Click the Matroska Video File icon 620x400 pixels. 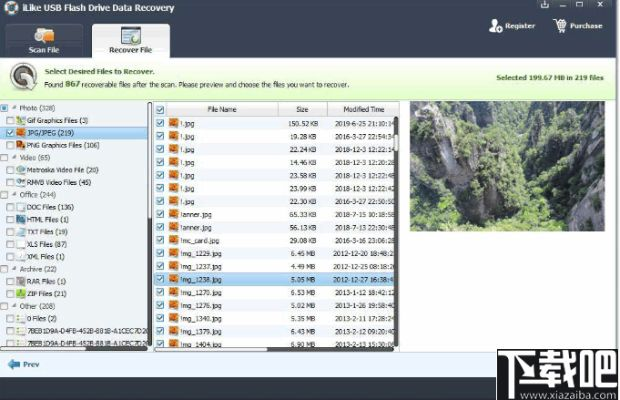pos(22,170)
